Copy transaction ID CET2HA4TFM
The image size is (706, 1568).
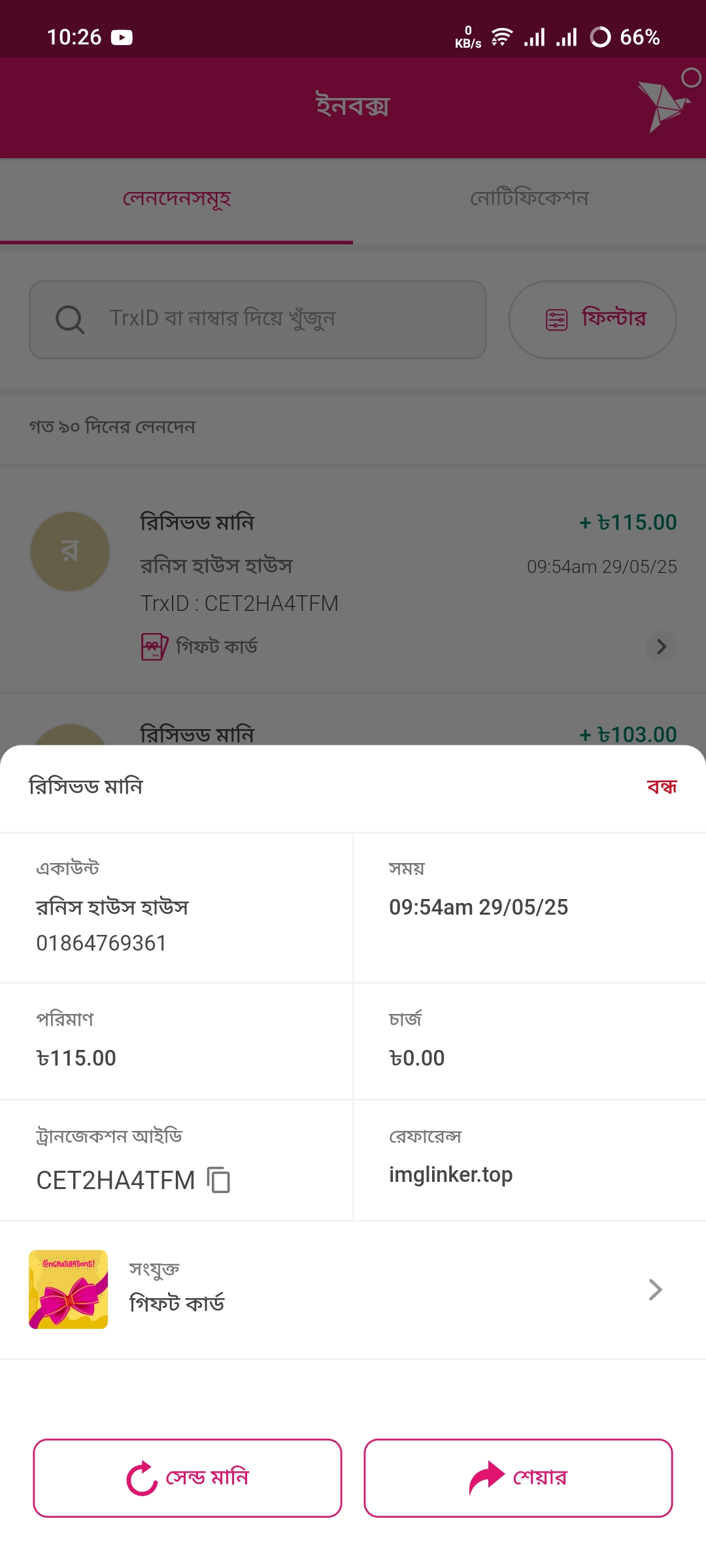click(x=219, y=1180)
